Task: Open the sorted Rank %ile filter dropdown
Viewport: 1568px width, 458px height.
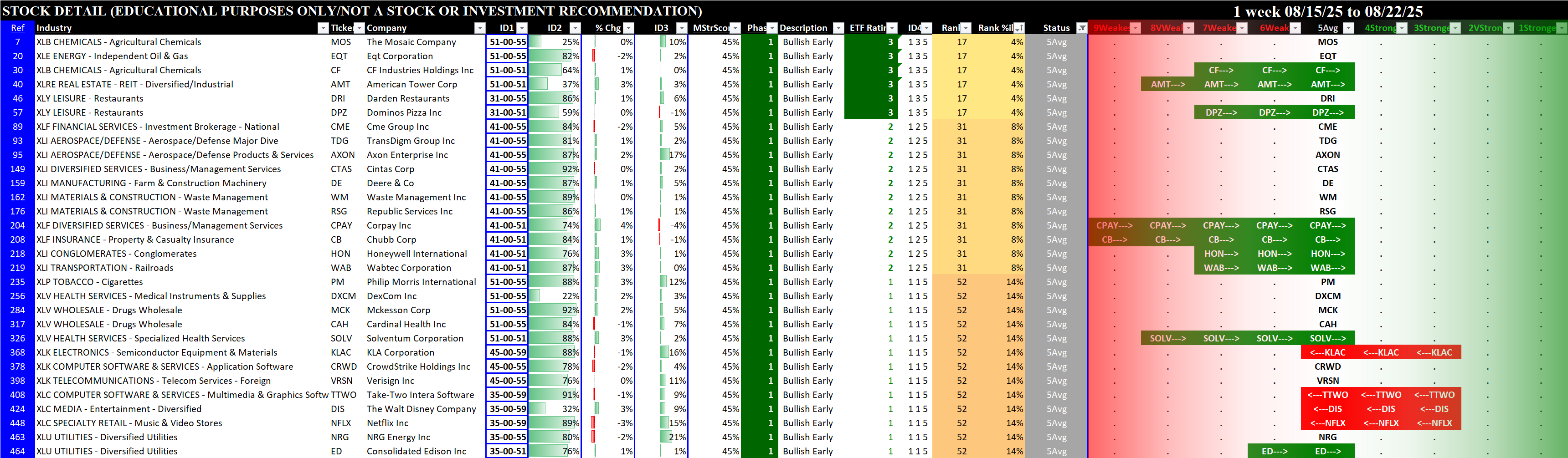Action: [1019, 28]
